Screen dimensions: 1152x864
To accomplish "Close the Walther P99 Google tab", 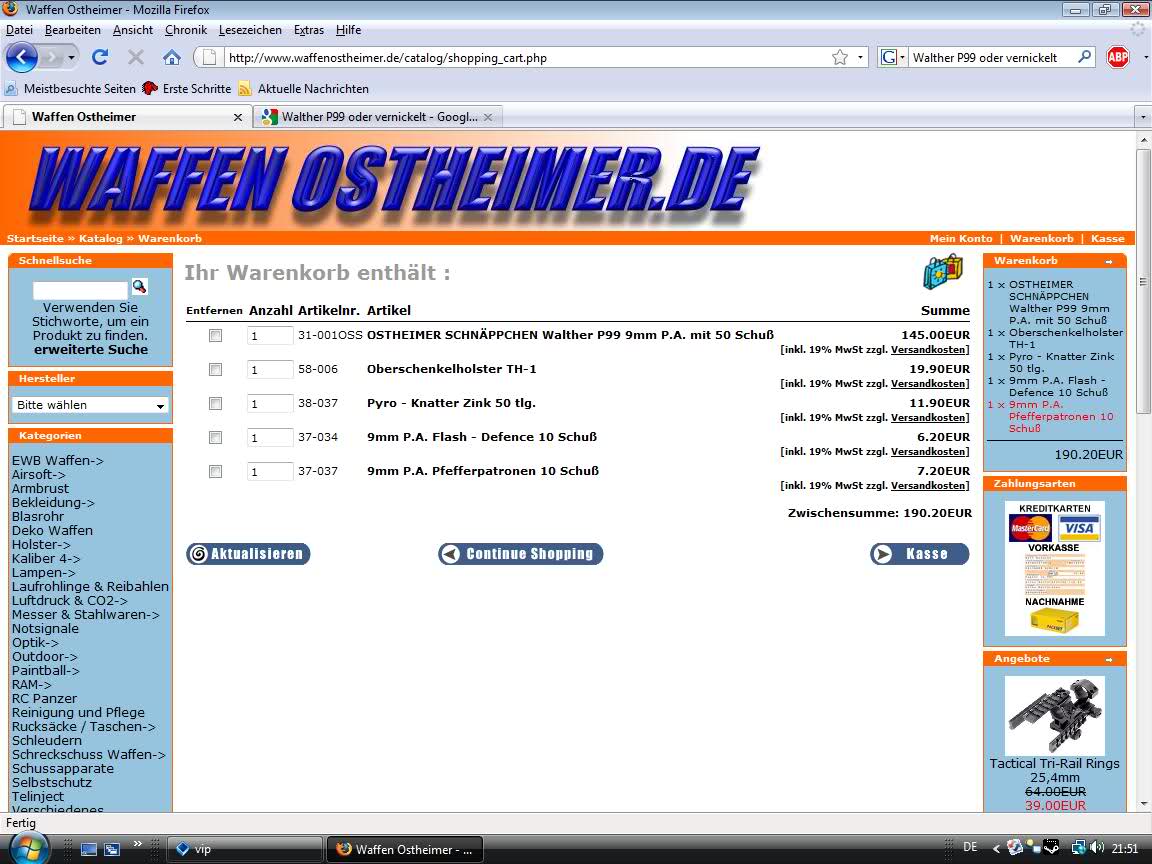I will 487,117.
